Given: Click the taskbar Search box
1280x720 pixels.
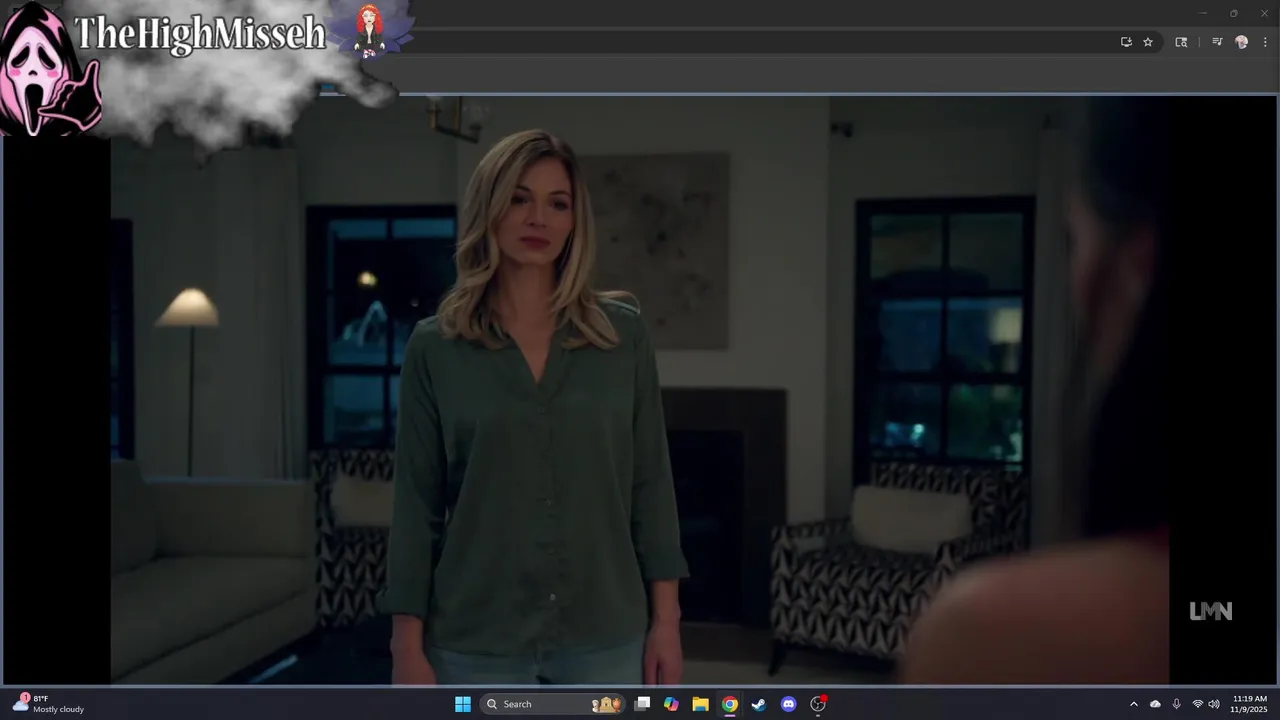Looking at the screenshot, I should (553, 704).
